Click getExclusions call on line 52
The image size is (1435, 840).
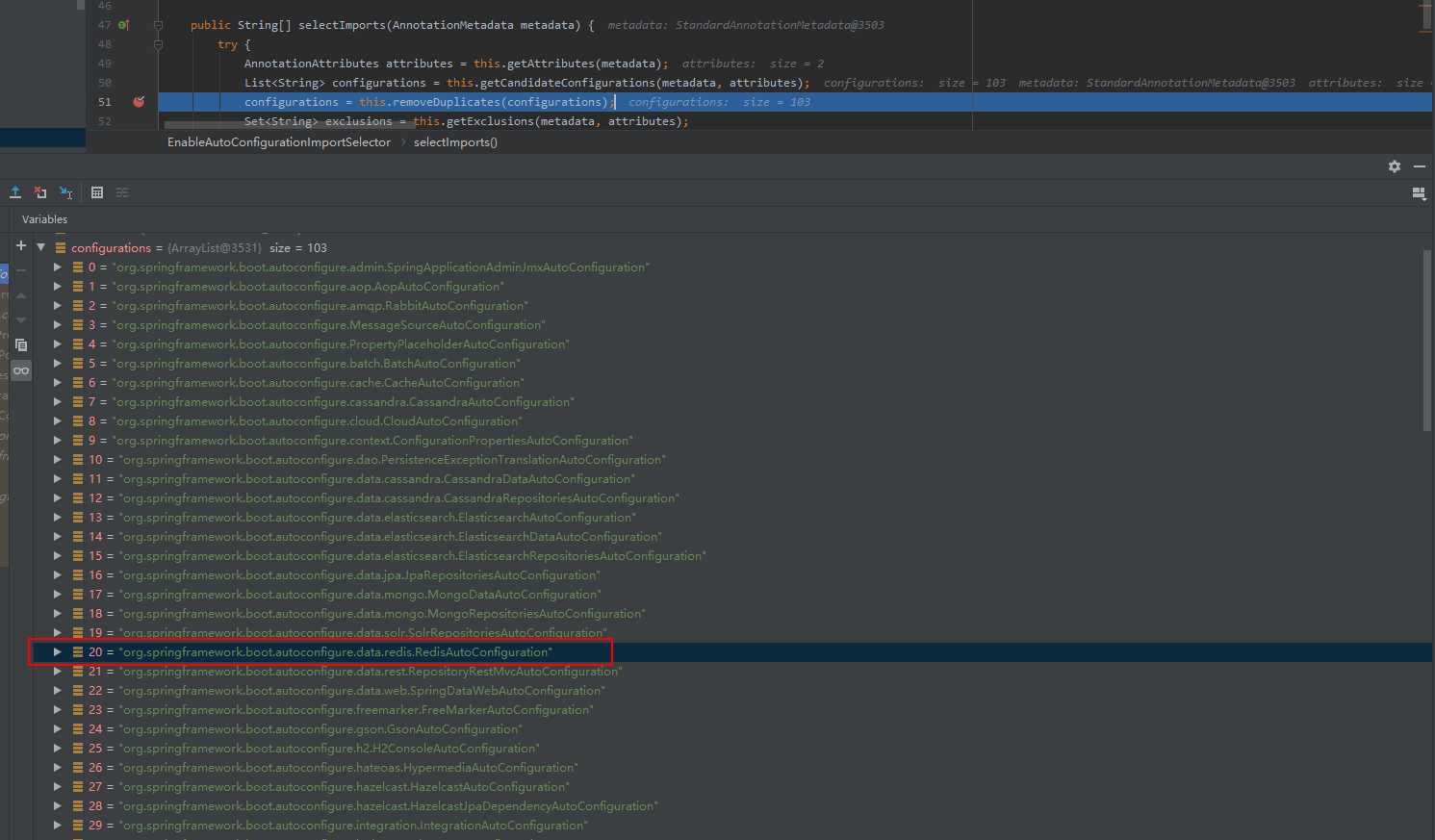489,121
